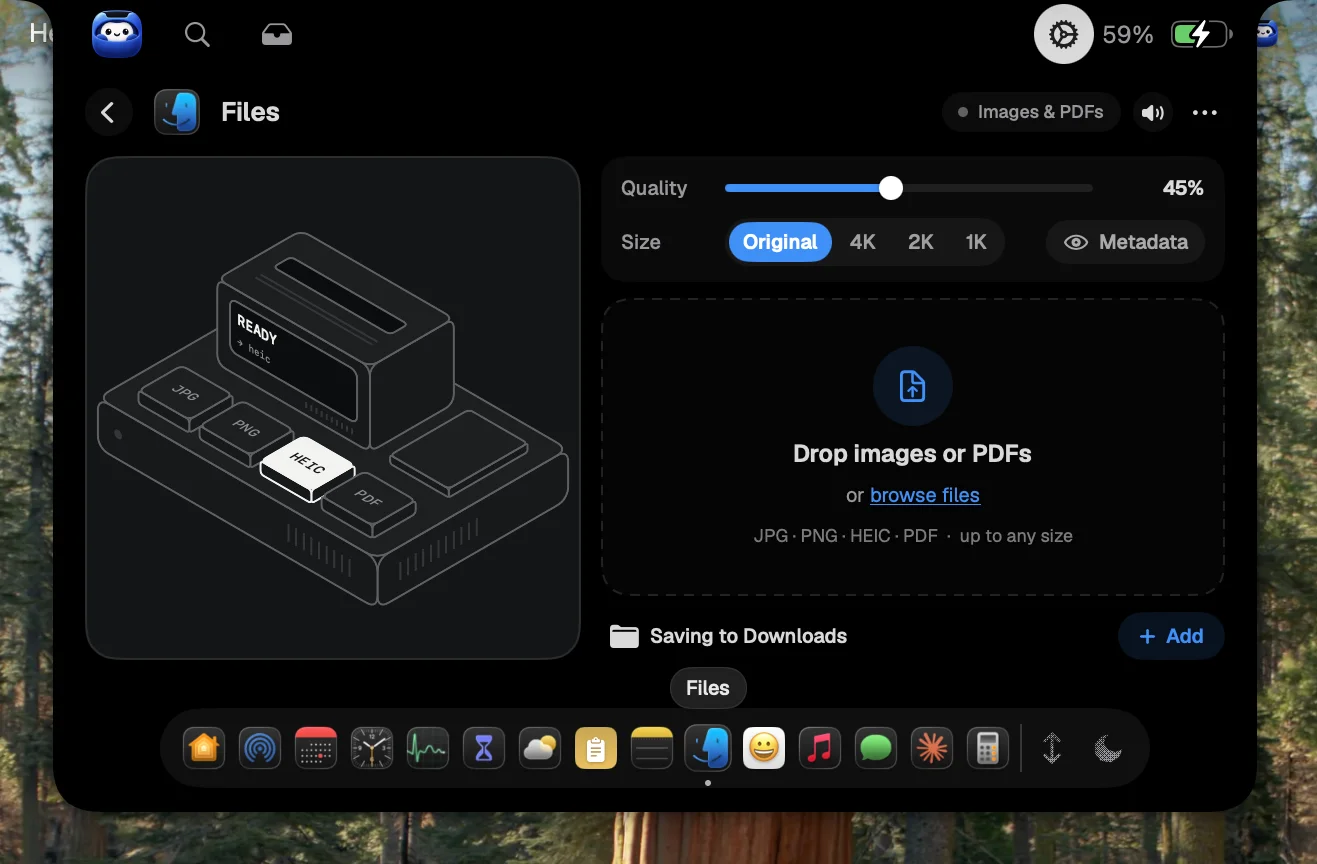Viewport: 1317px width, 864px height.
Task: Click the Finder Files icon in dock
Action: [x=708, y=748]
